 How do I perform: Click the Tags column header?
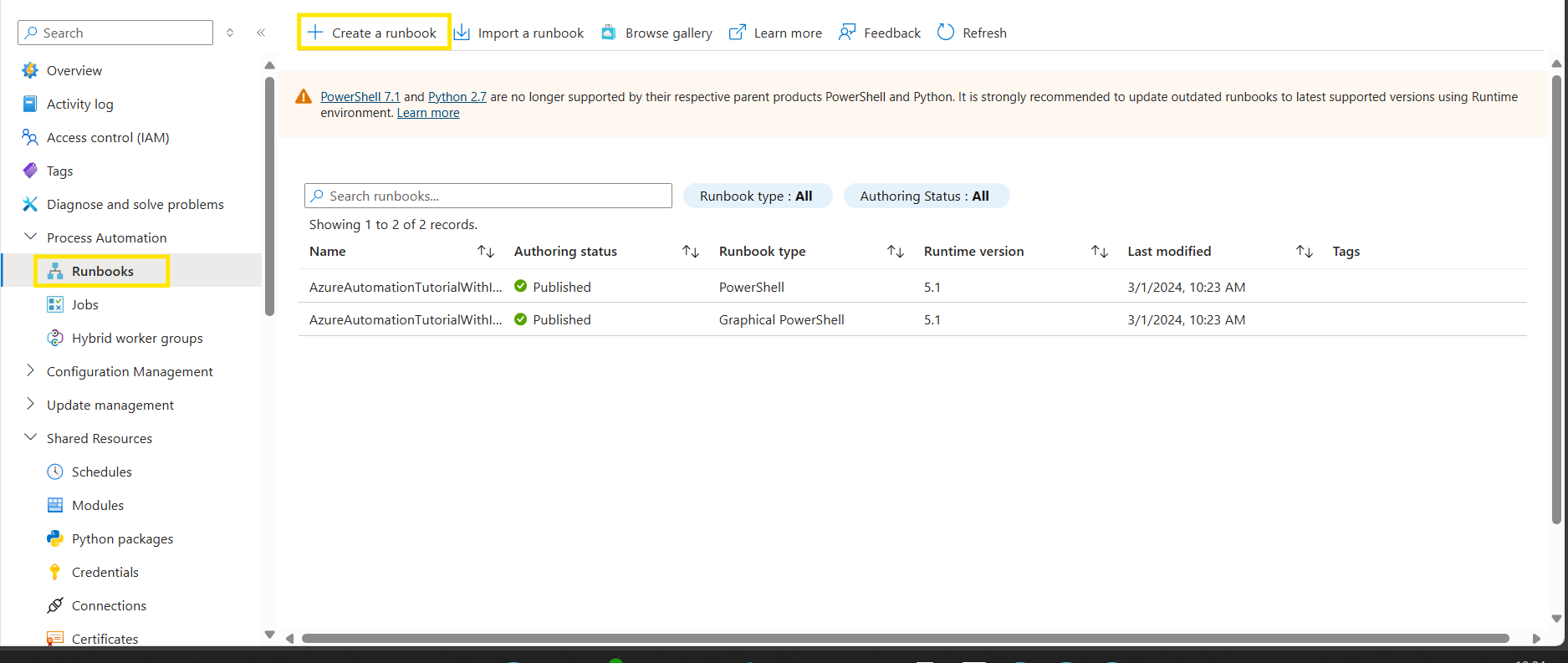pyautogui.click(x=1346, y=252)
